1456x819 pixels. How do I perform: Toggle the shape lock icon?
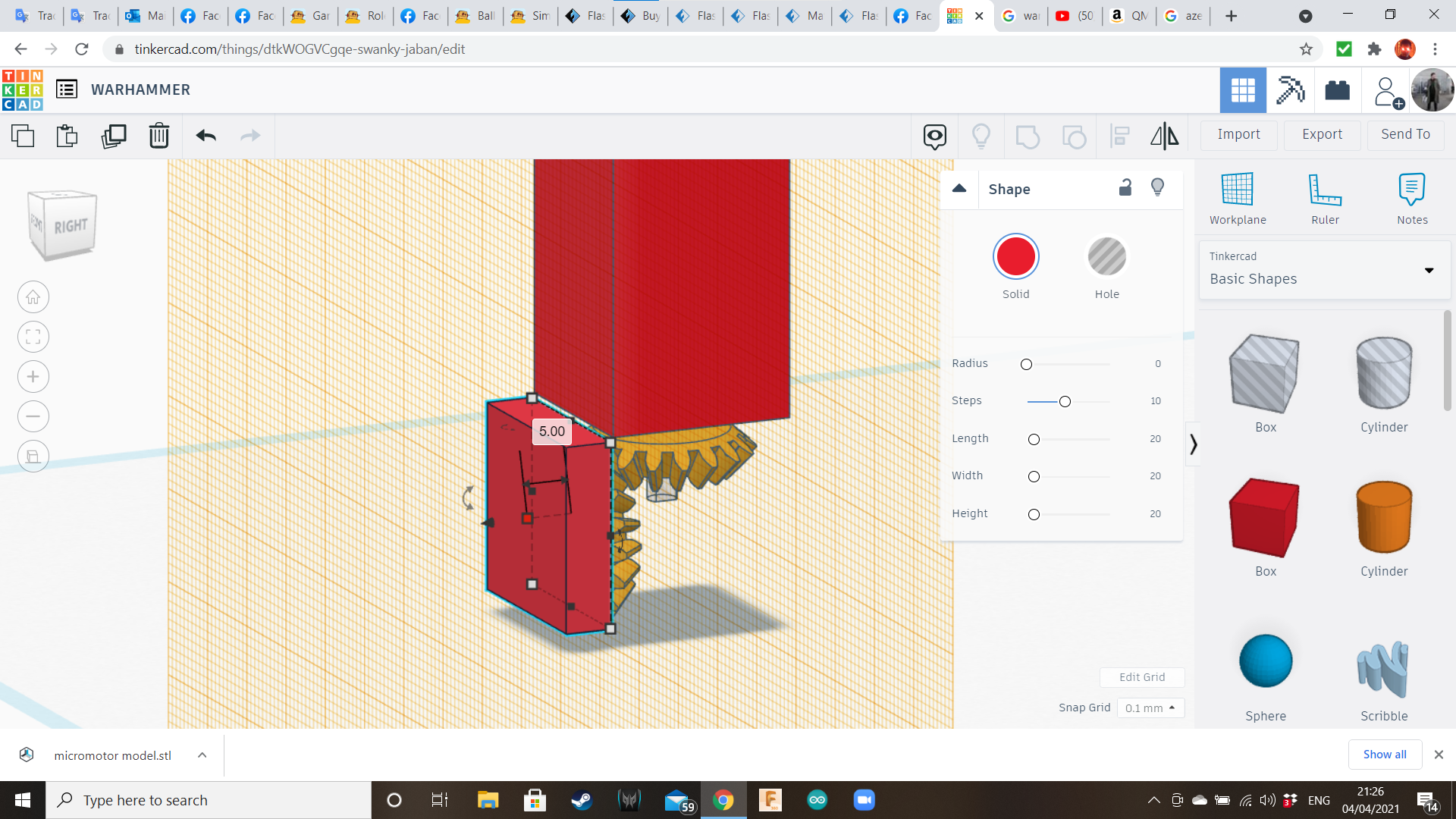click(1125, 188)
